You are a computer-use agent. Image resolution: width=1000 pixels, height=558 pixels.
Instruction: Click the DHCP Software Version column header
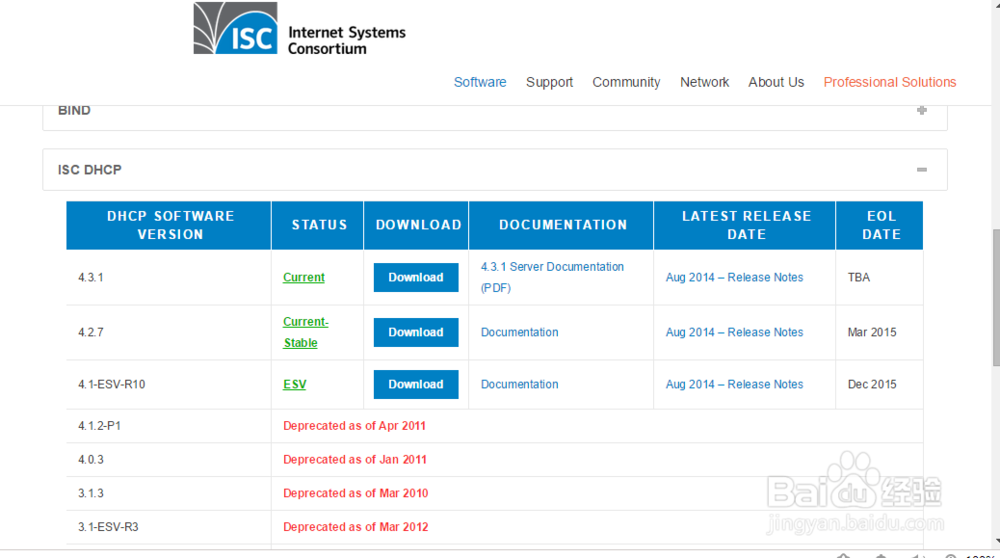[169, 225]
